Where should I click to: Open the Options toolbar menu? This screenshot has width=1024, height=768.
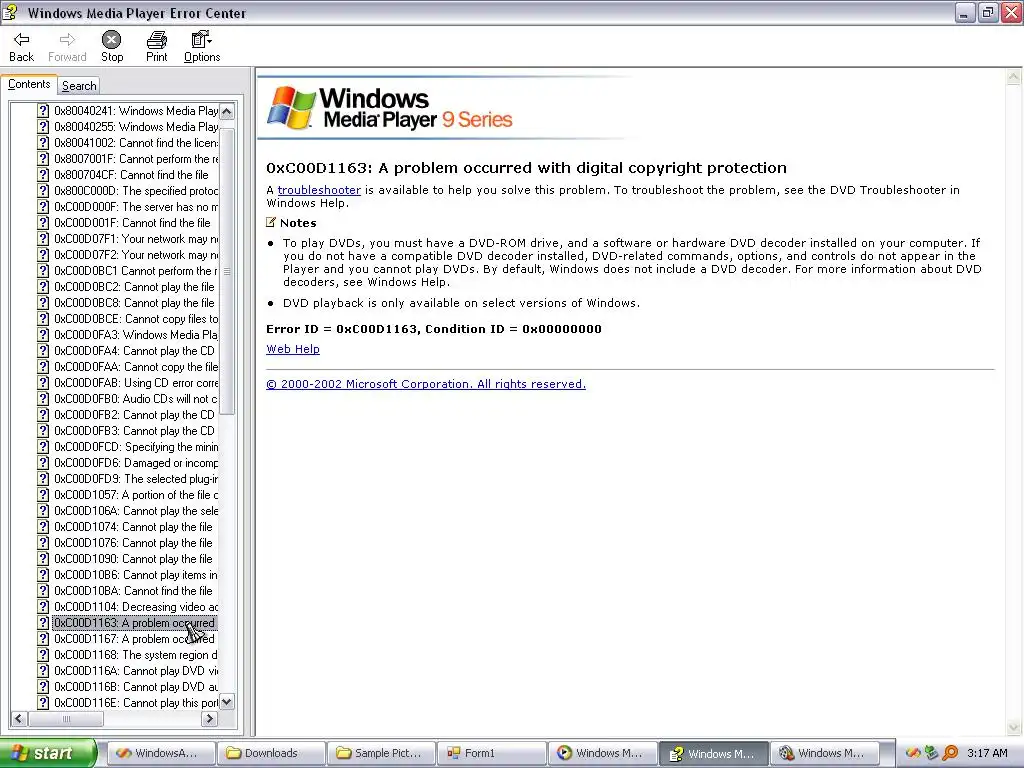(202, 47)
